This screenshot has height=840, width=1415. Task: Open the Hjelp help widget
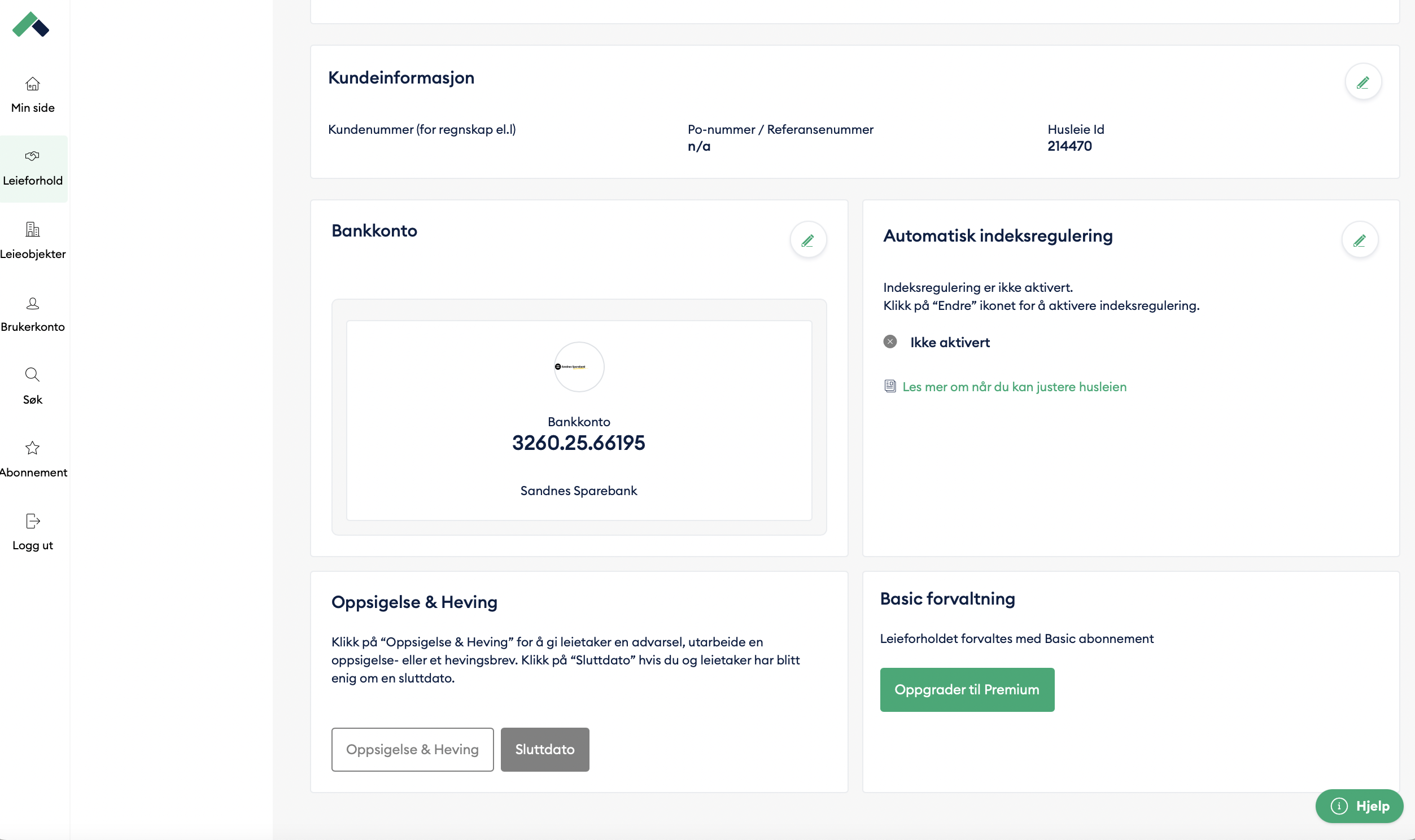point(1359,806)
